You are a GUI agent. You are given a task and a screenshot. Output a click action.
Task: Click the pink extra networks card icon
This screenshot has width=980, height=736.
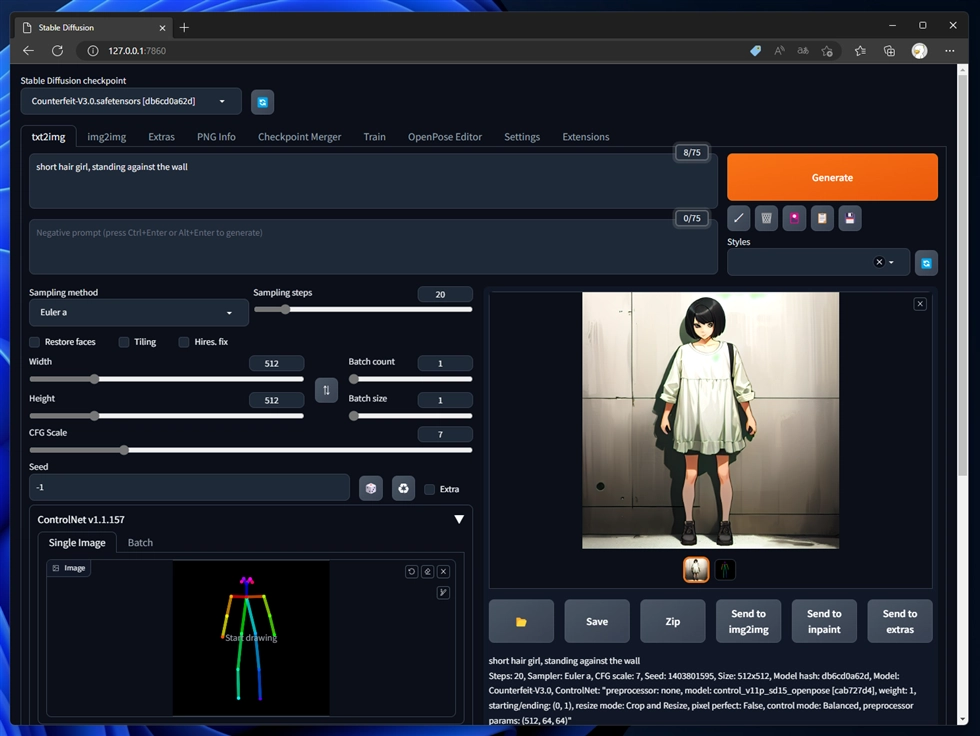pos(795,218)
